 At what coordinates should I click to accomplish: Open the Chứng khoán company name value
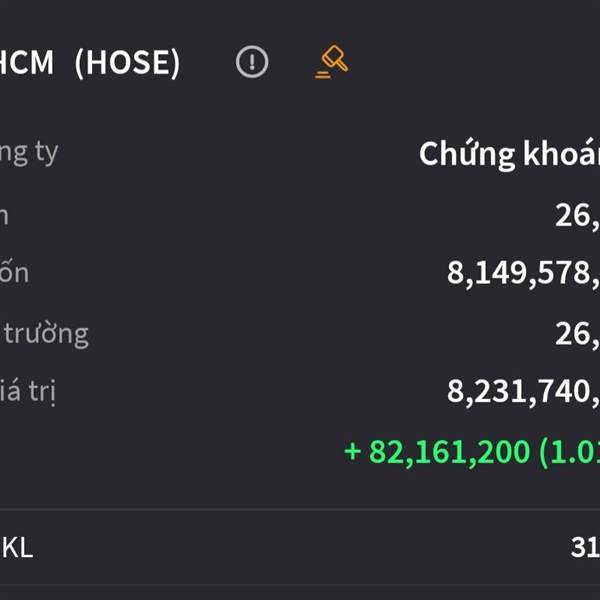(509, 154)
